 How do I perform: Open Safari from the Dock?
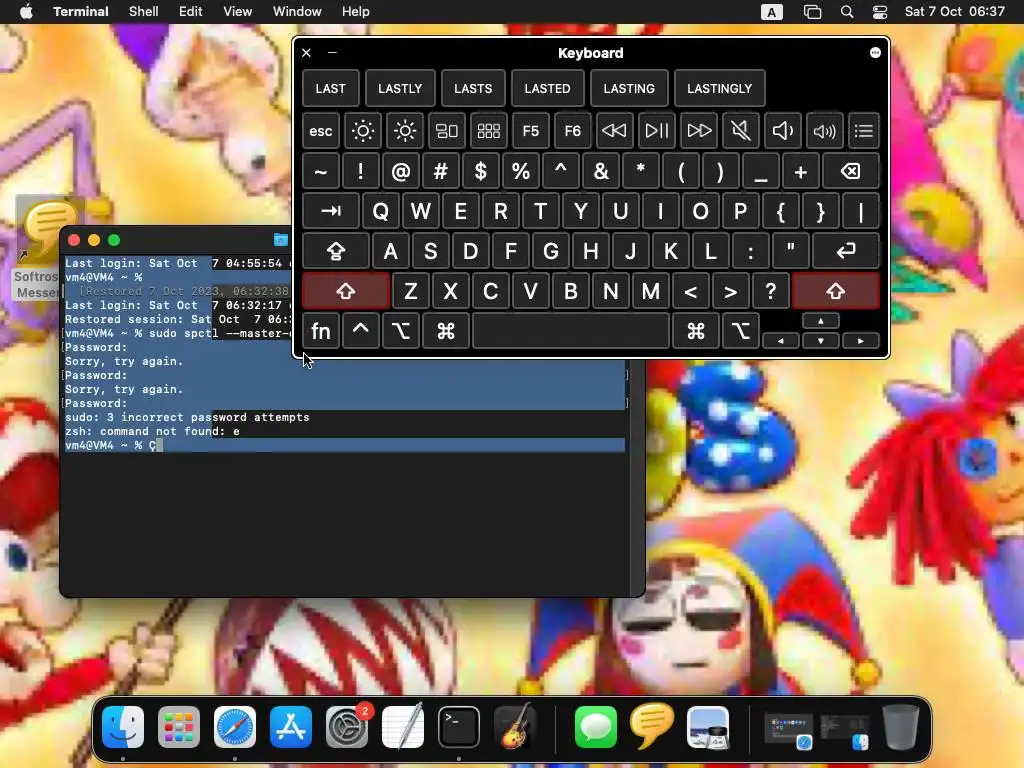pos(235,727)
